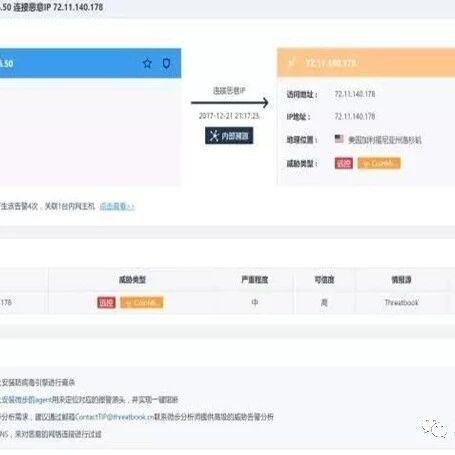Click the star favorite icon in blue header
This screenshot has width=455, height=455.
[x=147, y=63]
